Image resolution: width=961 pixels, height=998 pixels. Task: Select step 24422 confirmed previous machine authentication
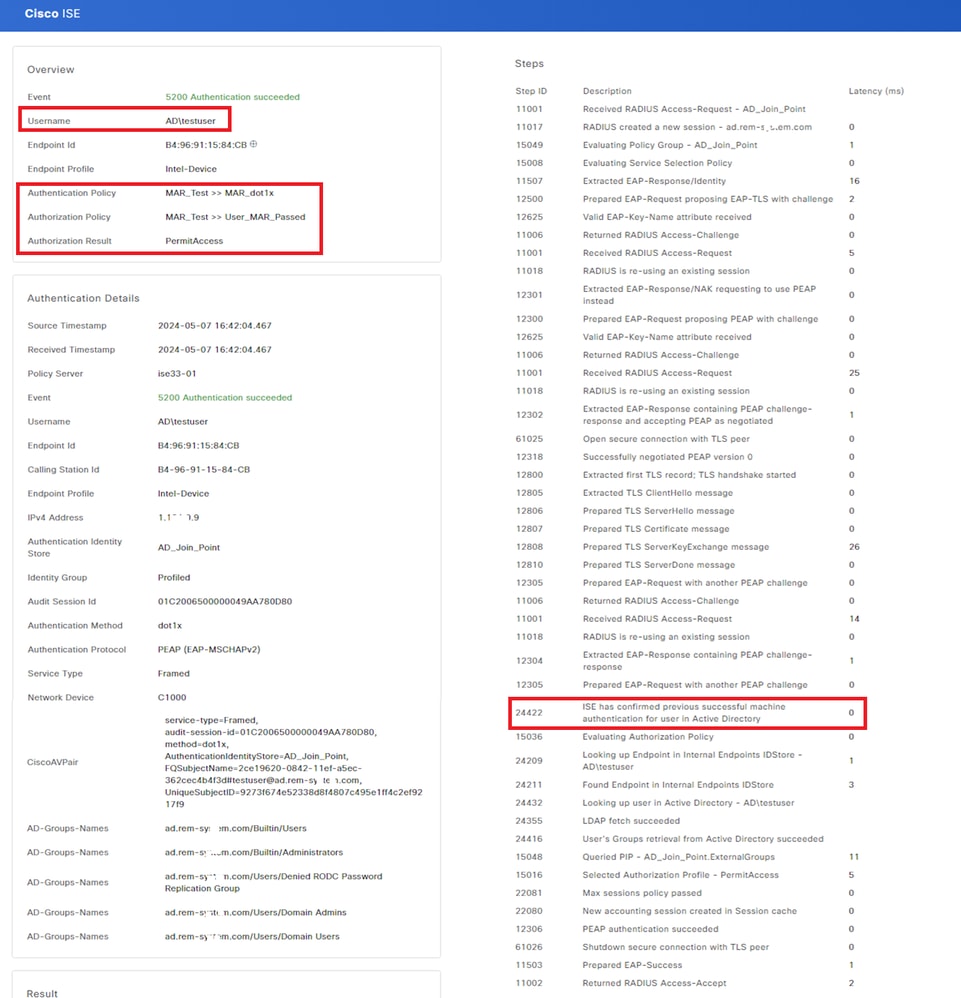pyautogui.click(x=687, y=713)
